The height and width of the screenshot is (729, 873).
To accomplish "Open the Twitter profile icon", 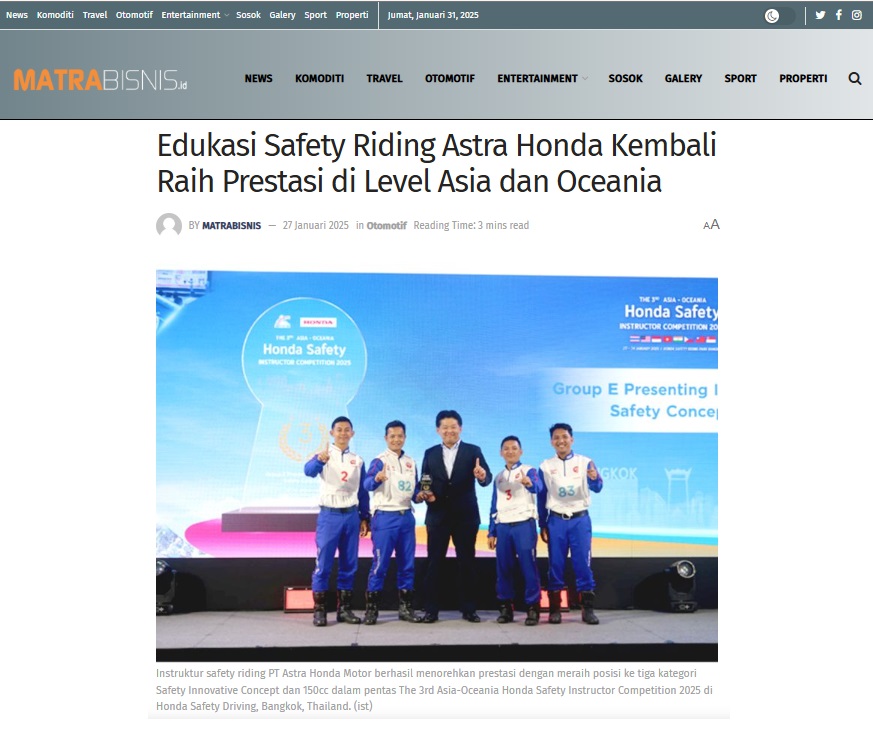I will 820,15.
